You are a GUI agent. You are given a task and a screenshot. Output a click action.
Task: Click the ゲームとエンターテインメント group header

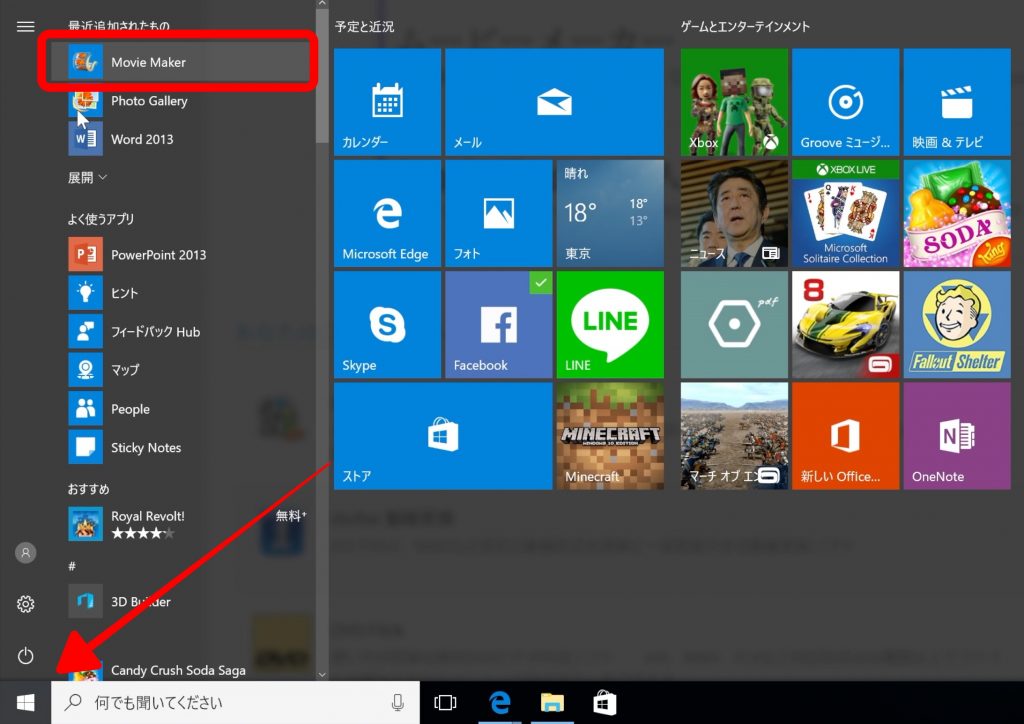pos(745,27)
